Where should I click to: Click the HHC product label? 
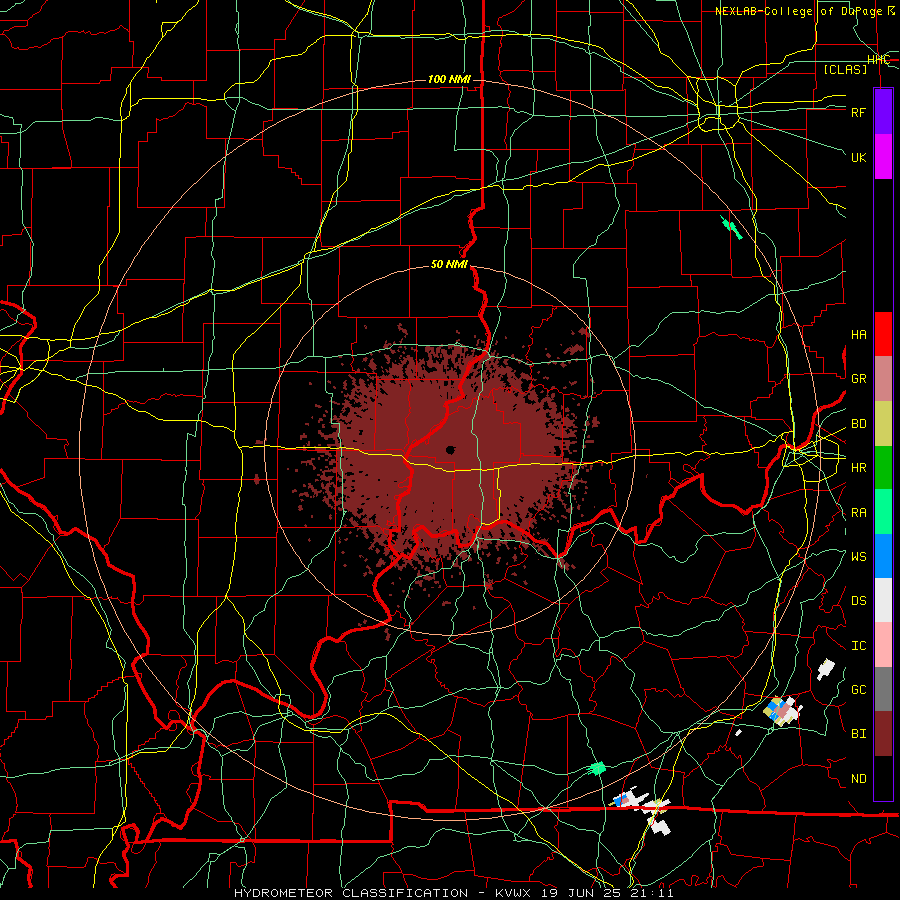point(878,60)
